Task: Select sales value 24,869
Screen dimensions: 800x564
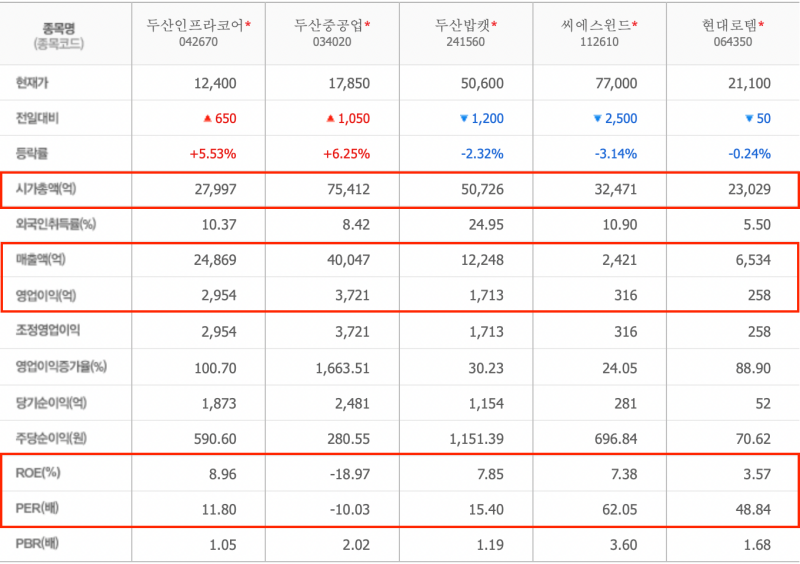Action: click(x=215, y=260)
